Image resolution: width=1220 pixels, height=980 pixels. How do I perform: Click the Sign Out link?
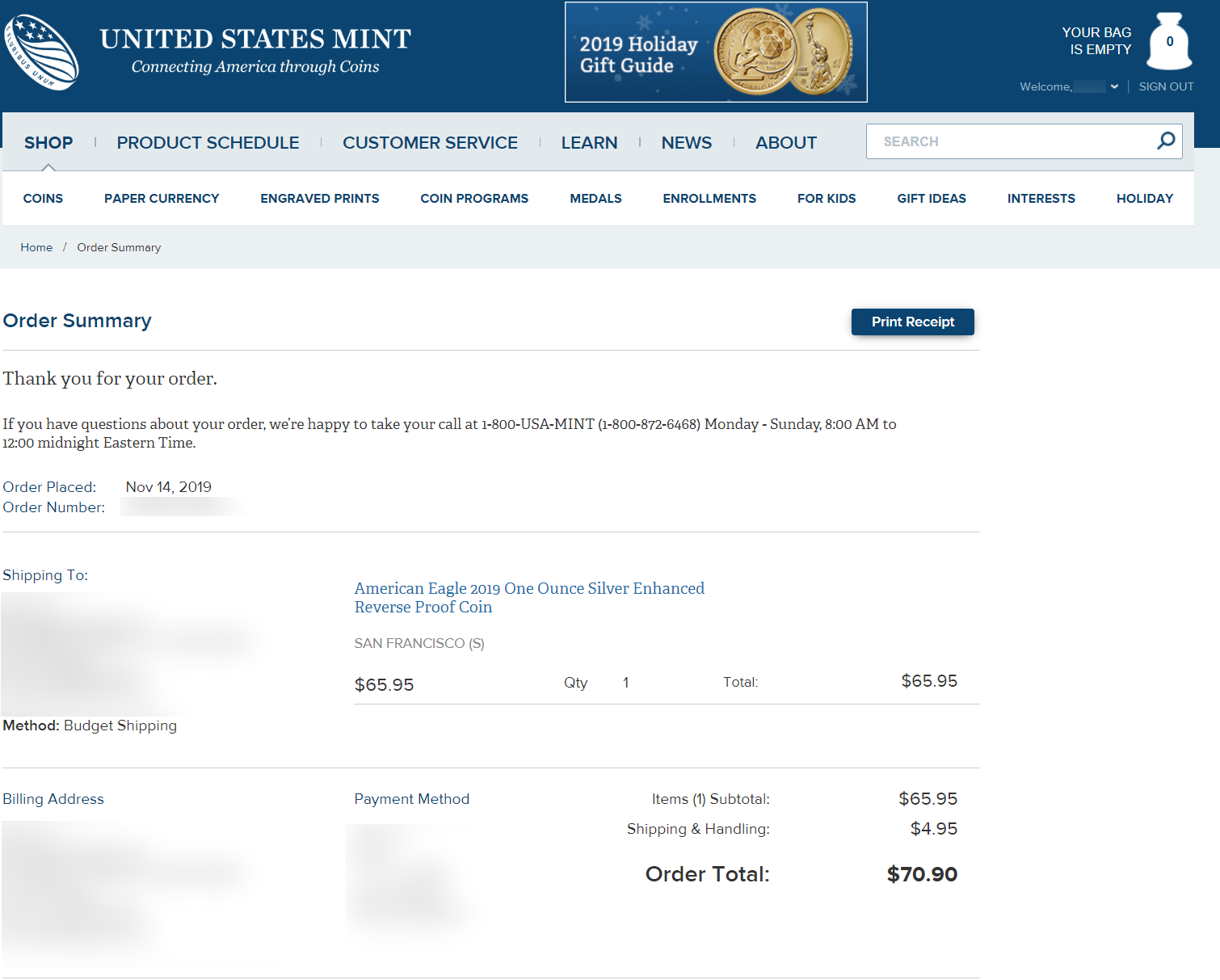[x=1166, y=86]
